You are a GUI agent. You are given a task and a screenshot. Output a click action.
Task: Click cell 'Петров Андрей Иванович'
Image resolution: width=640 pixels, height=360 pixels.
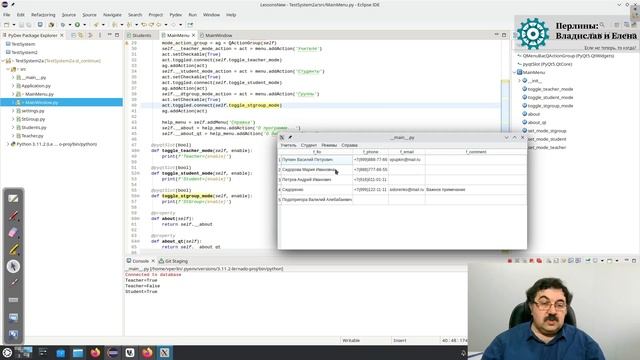click(x=317, y=180)
